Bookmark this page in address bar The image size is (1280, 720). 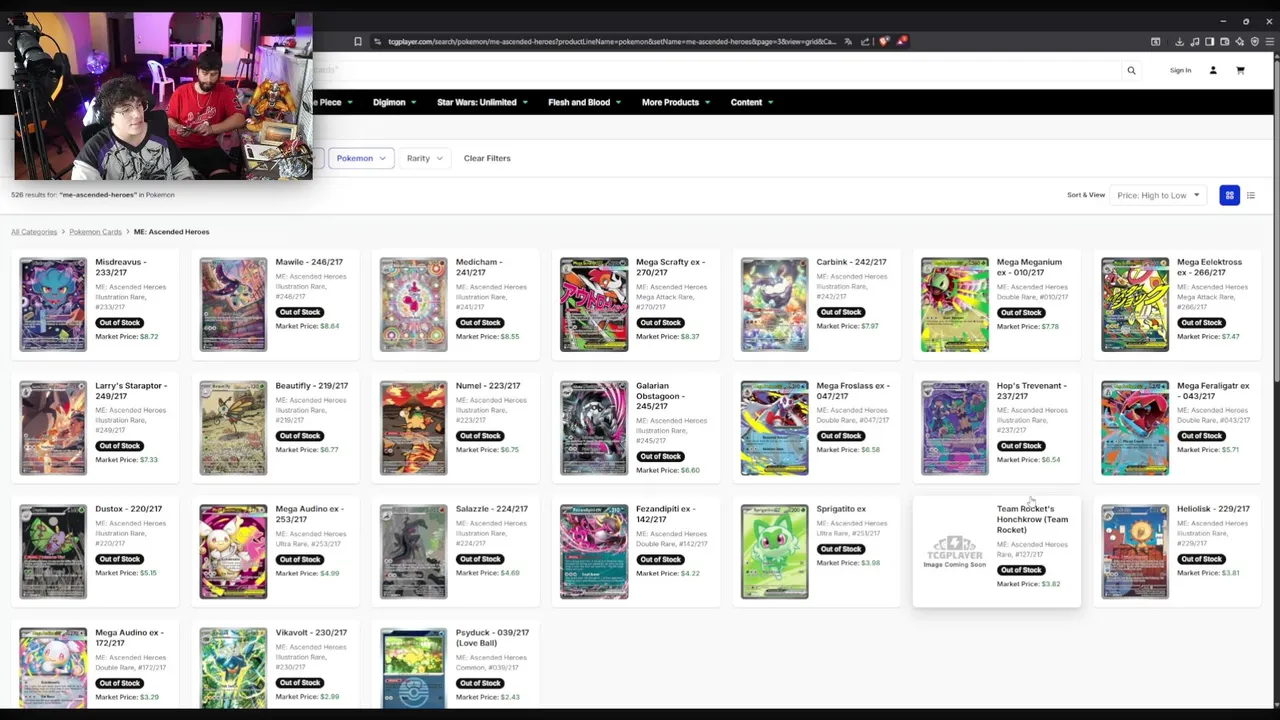coord(358,42)
